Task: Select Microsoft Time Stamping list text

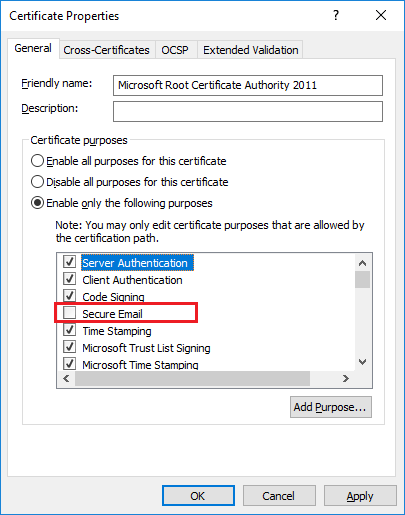Action: coord(140,365)
